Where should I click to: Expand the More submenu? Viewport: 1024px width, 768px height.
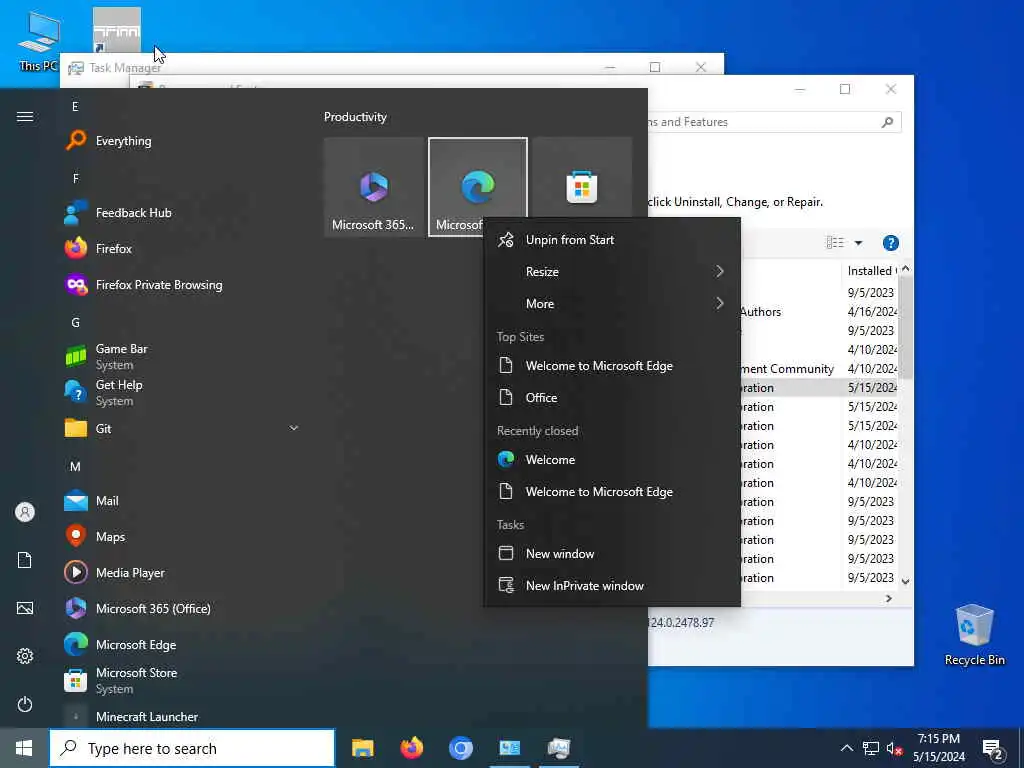pyautogui.click(x=612, y=304)
